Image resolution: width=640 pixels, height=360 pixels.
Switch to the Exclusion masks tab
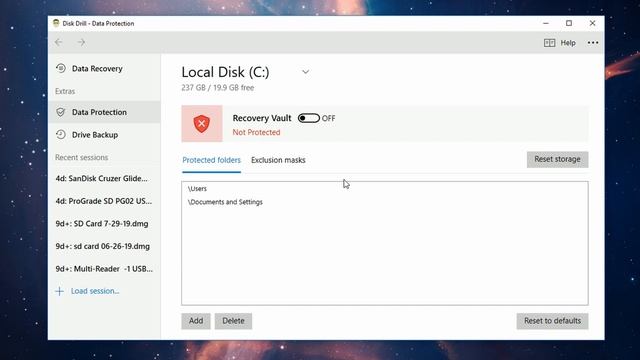click(278, 160)
